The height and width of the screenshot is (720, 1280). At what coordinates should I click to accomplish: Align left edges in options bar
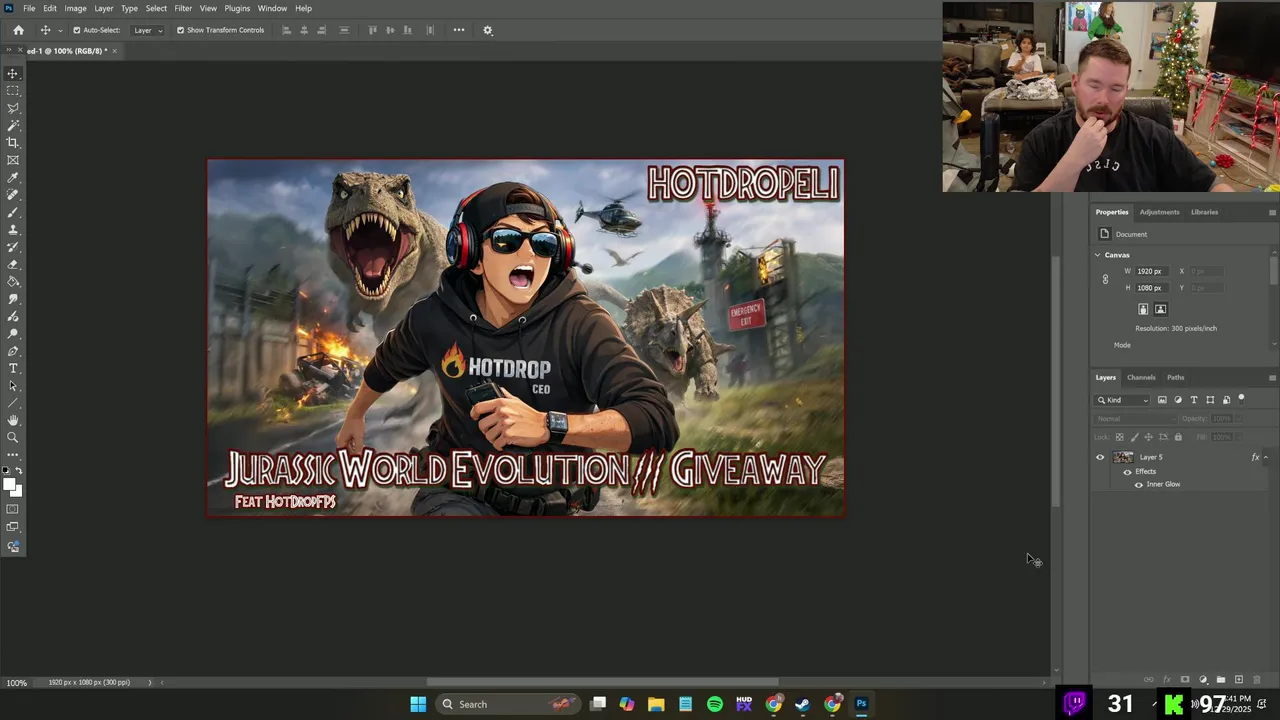pos(287,30)
